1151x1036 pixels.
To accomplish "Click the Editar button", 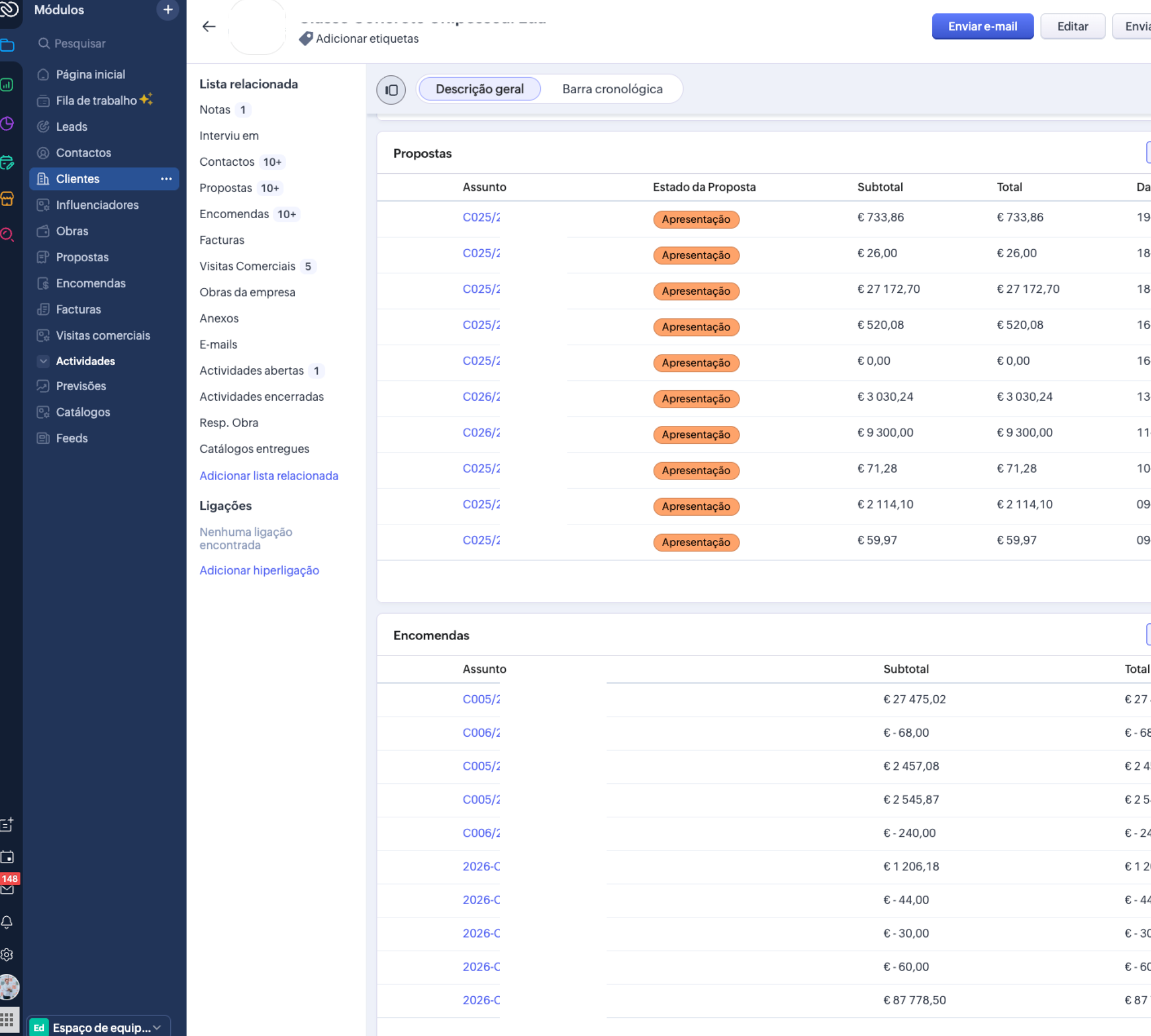I will coord(1072,26).
